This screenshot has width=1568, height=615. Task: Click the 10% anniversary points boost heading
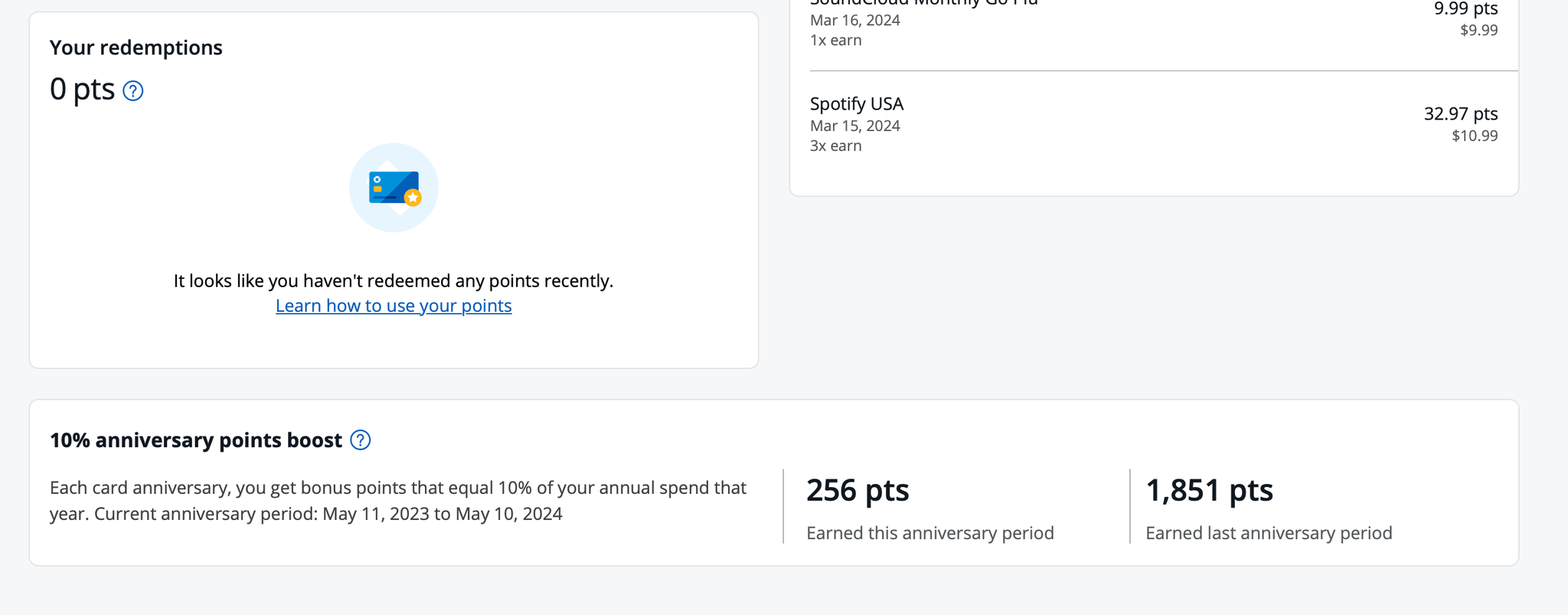195,440
